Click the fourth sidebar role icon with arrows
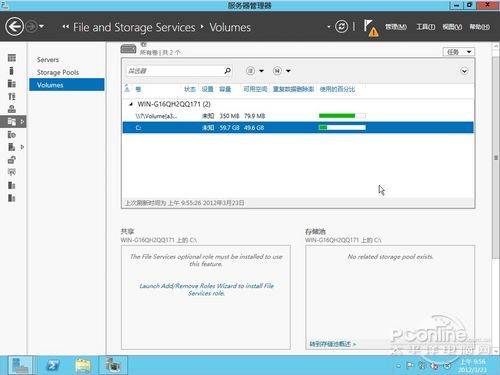This screenshot has height=375, width=500. 12,96
